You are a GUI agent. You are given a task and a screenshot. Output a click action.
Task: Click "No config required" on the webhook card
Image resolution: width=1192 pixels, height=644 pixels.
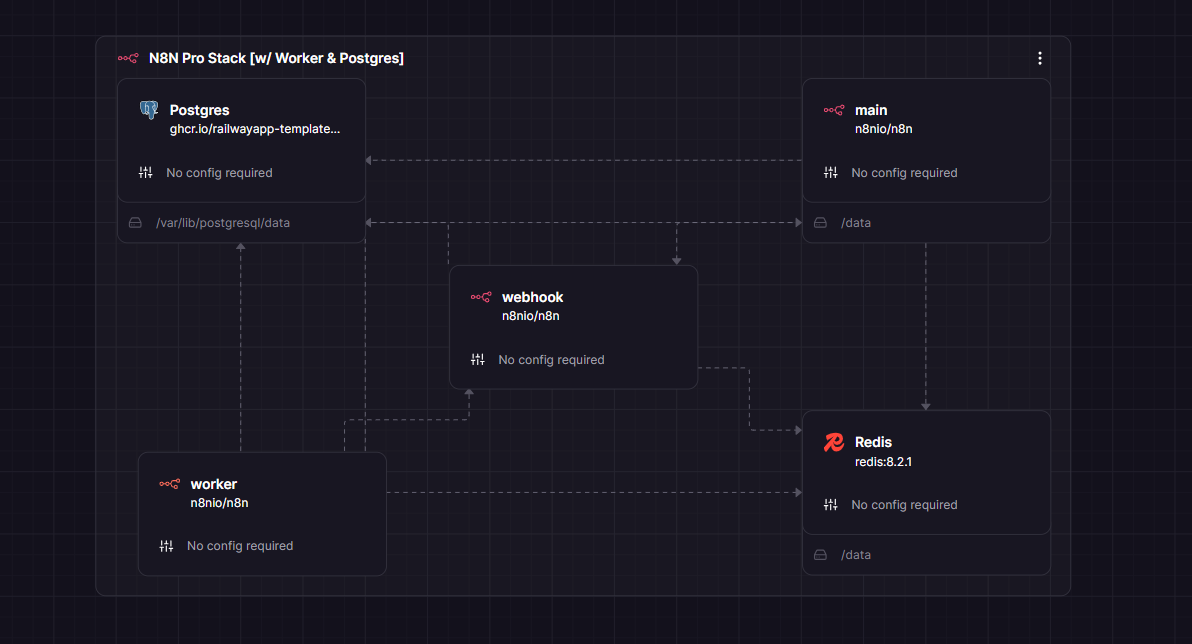coord(551,360)
